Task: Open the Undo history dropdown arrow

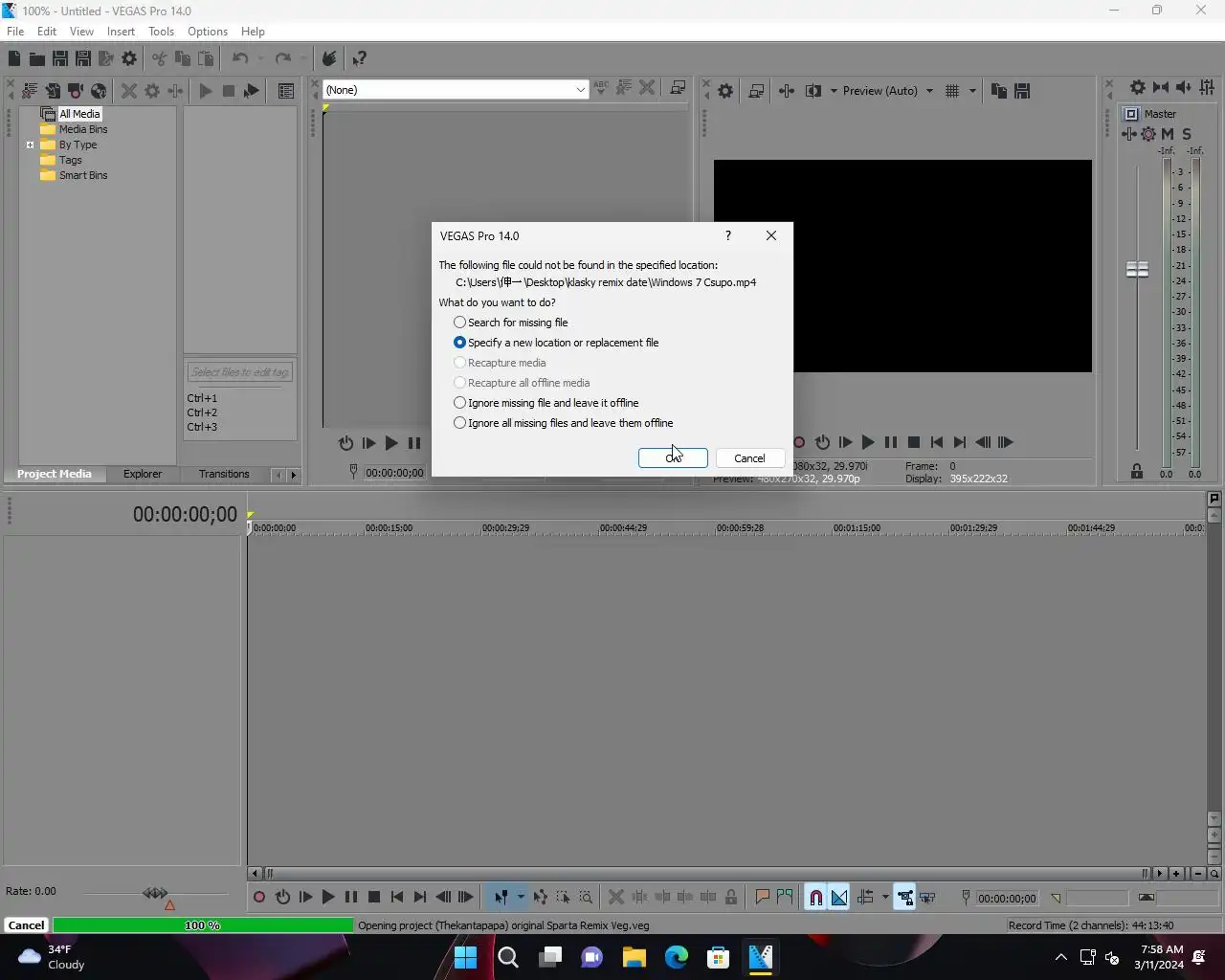Action: (x=259, y=59)
